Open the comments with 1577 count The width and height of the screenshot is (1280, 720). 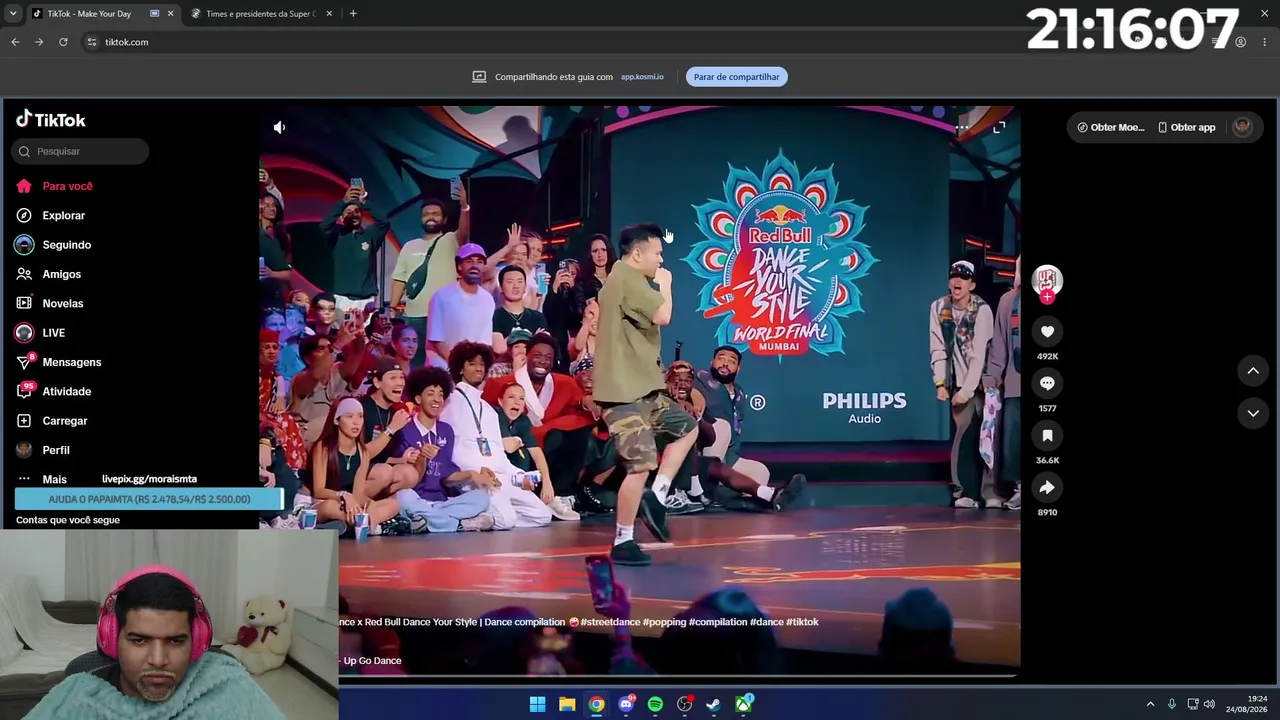(x=1047, y=383)
